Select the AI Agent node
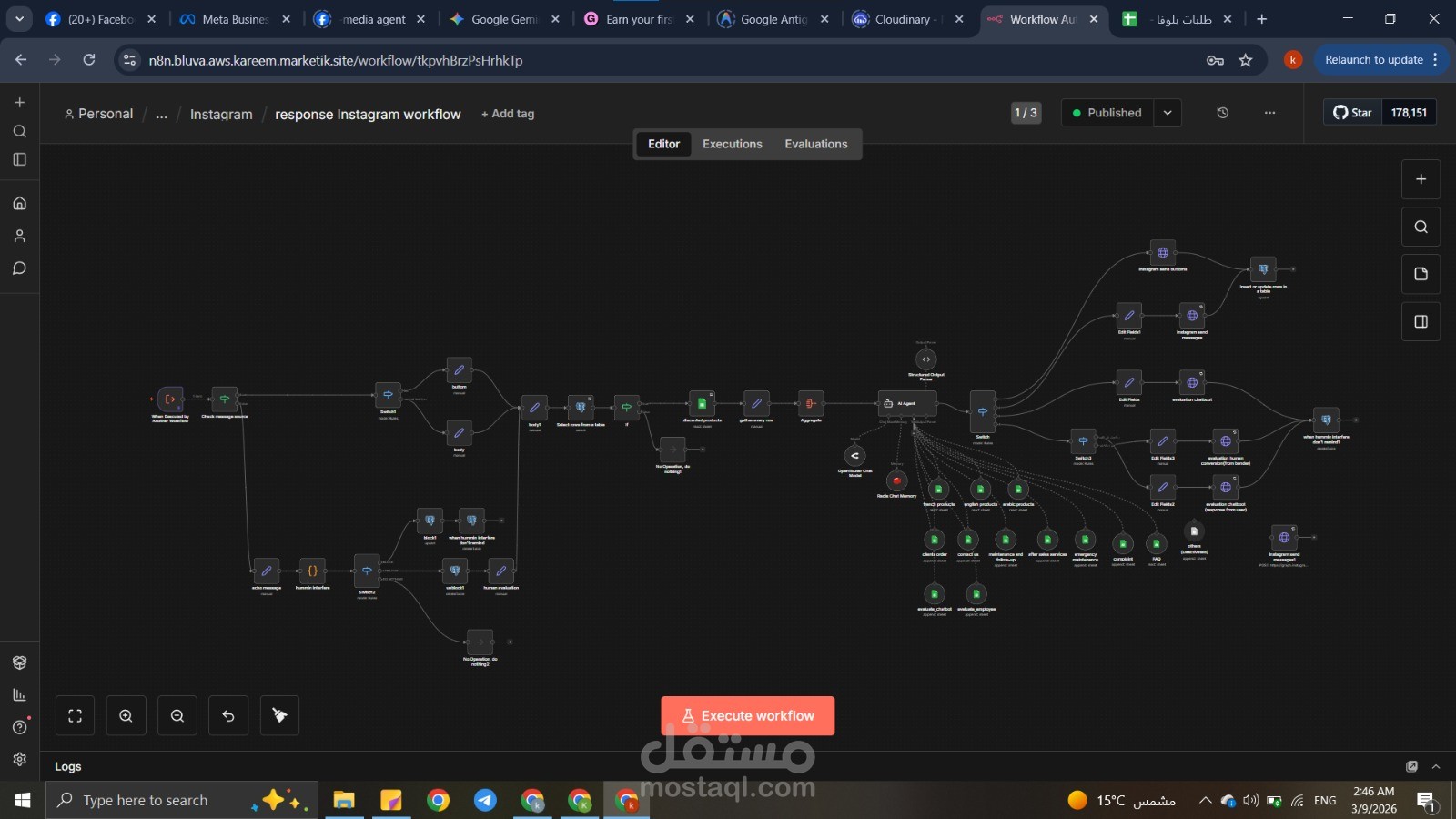Screen dimensions: 1456x819 click(x=907, y=403)
